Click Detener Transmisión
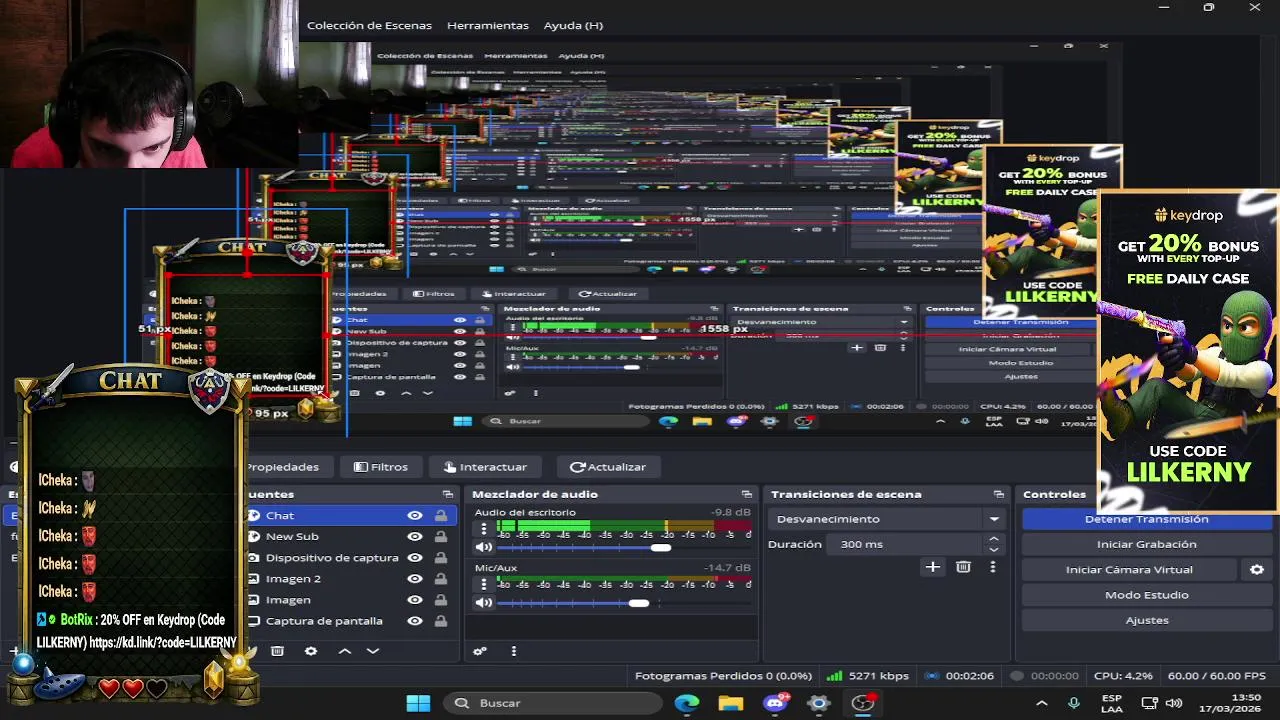 coord(1146,519)
